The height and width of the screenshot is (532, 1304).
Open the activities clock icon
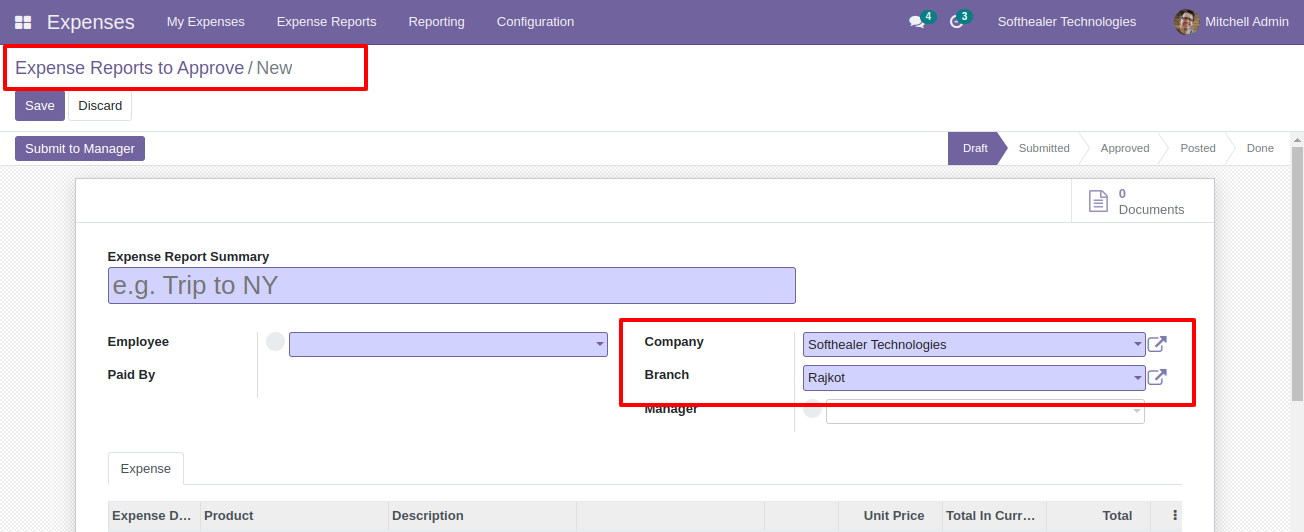click(x=956, y=22)
